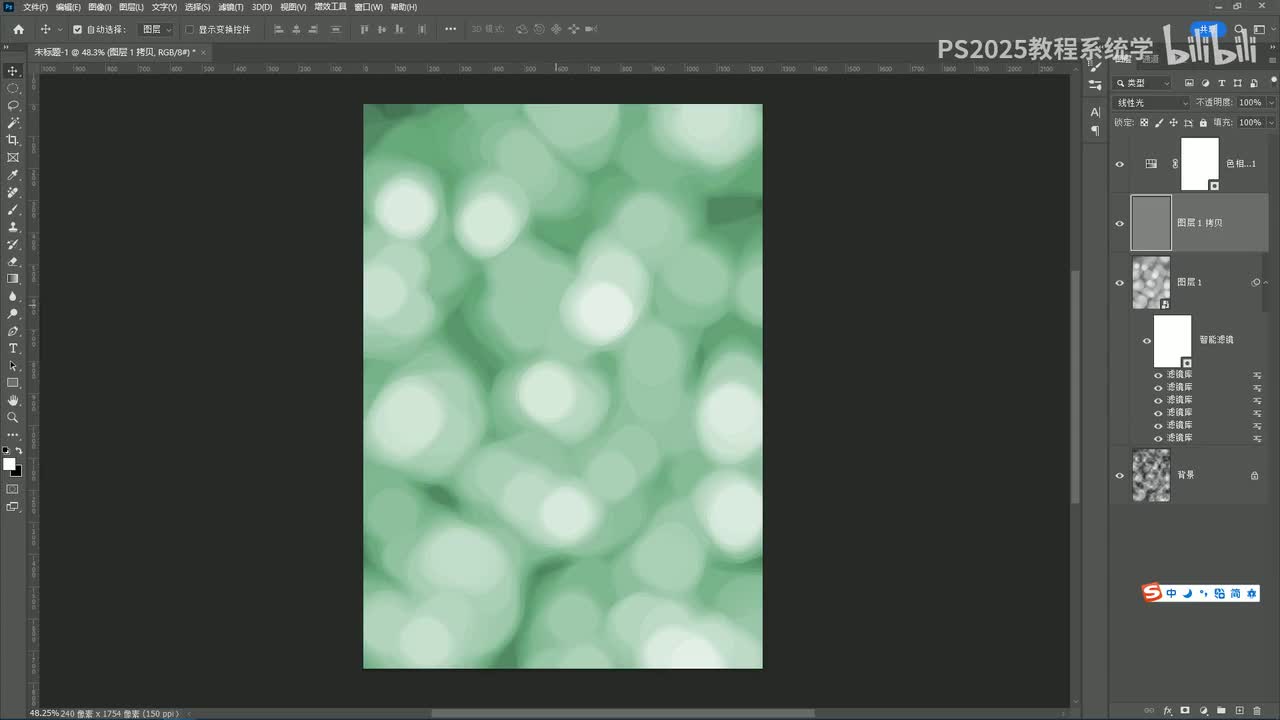Click the 不透明度 100% opacity field

(1250, 103)
